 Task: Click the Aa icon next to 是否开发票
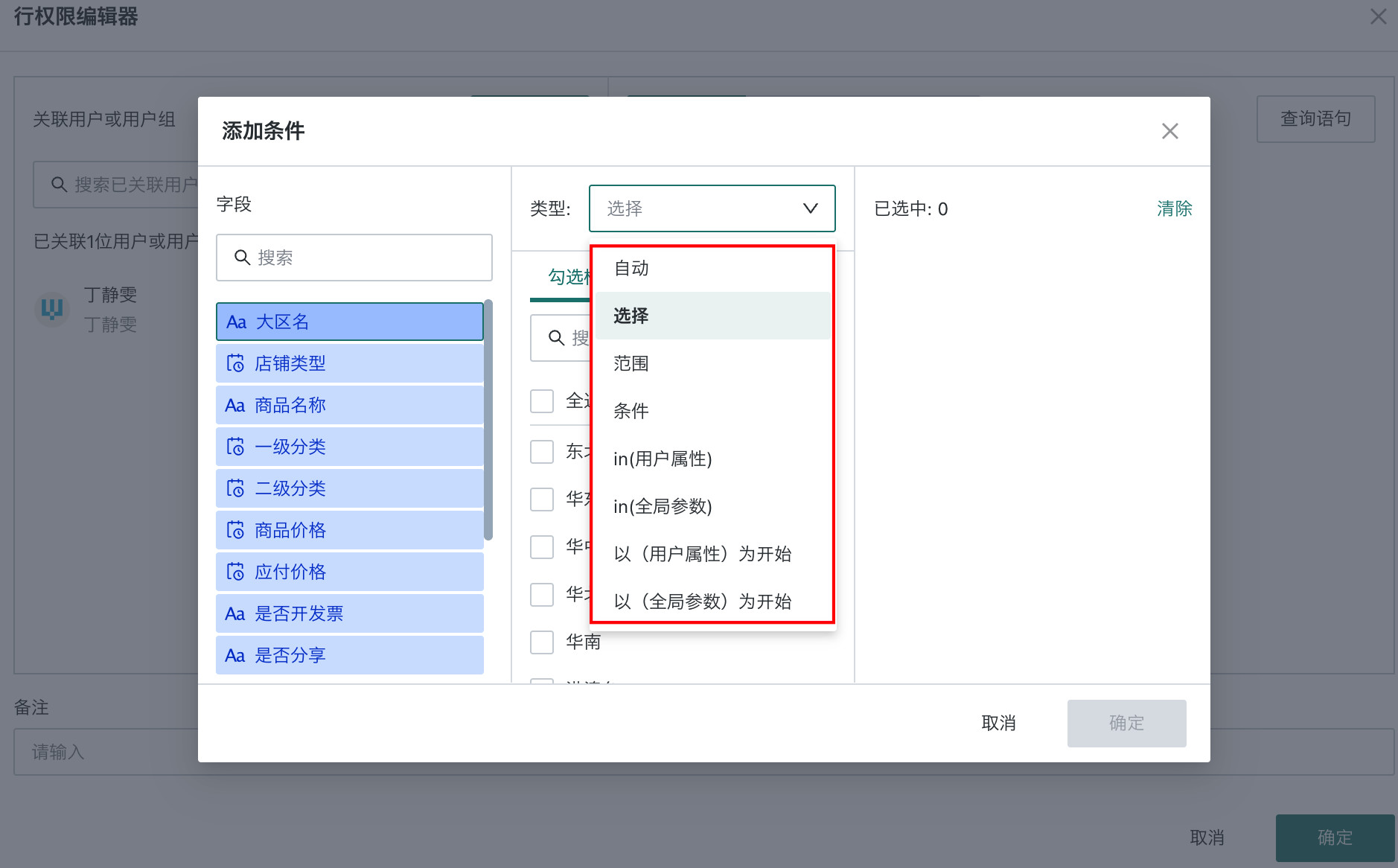click(x=235, y=614)
